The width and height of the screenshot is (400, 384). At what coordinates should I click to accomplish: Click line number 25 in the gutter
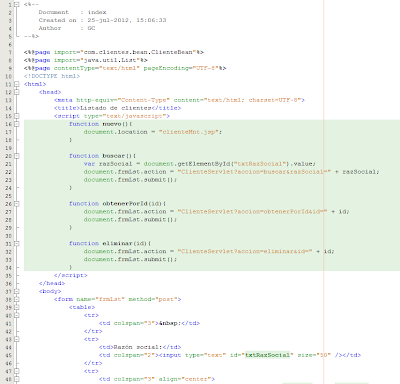tap(8, 196)
